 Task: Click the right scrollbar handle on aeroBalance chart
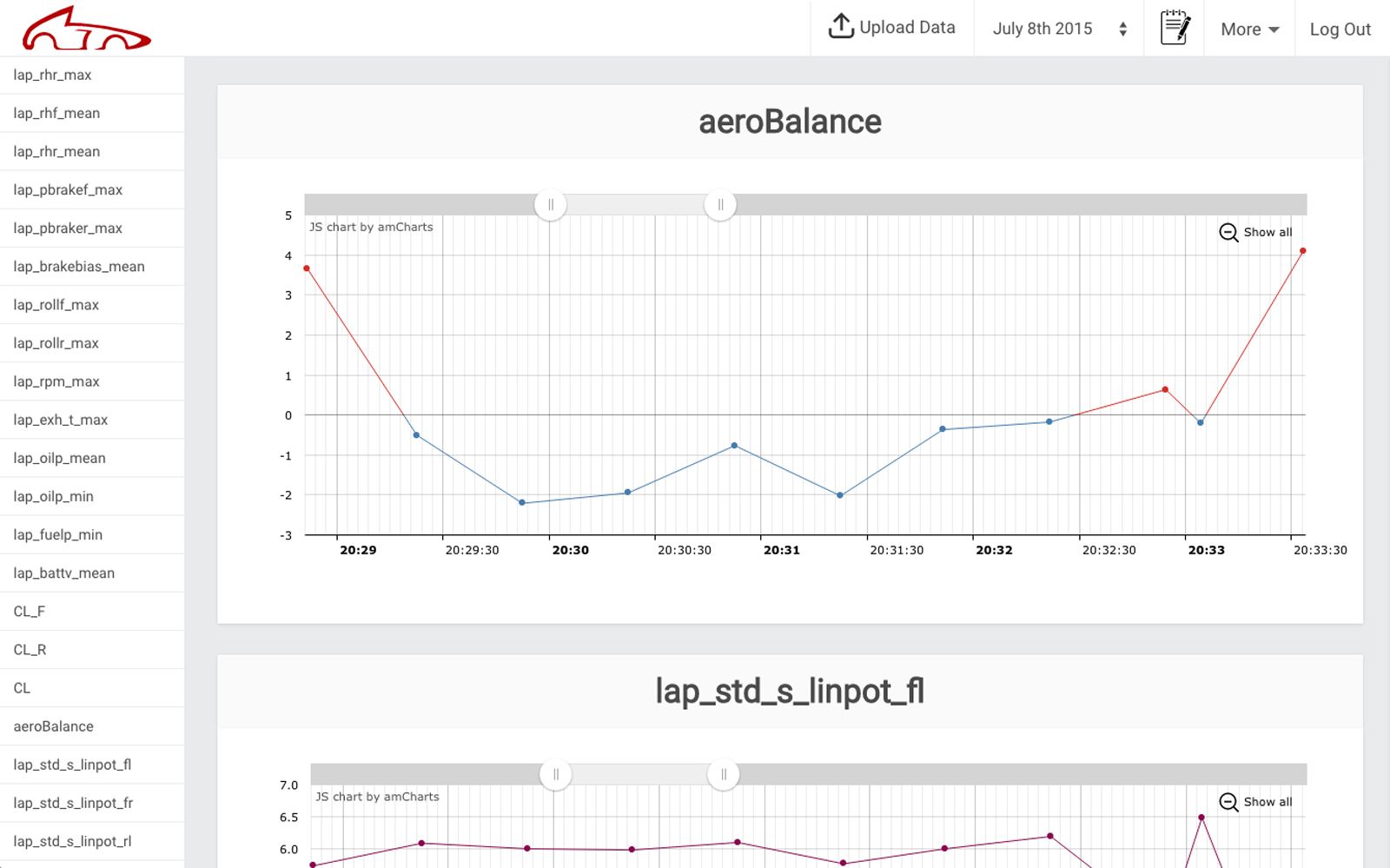pyautogui.click(x=720, y=205)
